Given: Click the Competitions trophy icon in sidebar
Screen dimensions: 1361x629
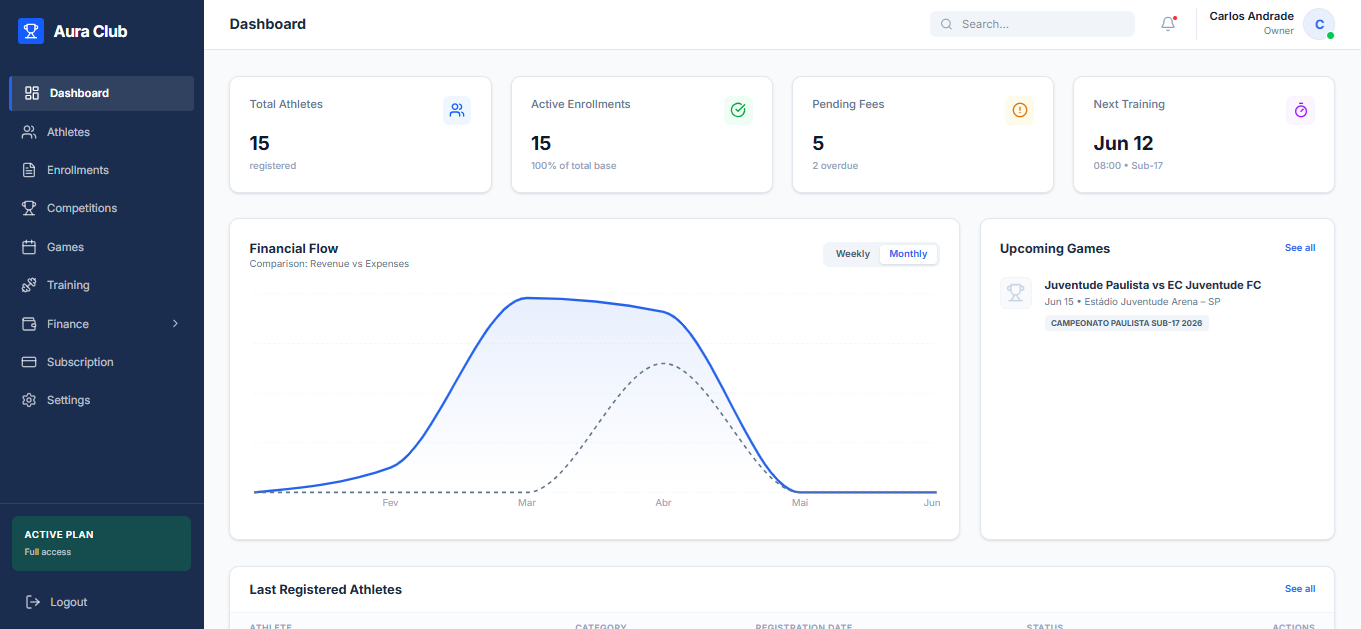Looking at the screenshot, I should click(x=29, y=208).
